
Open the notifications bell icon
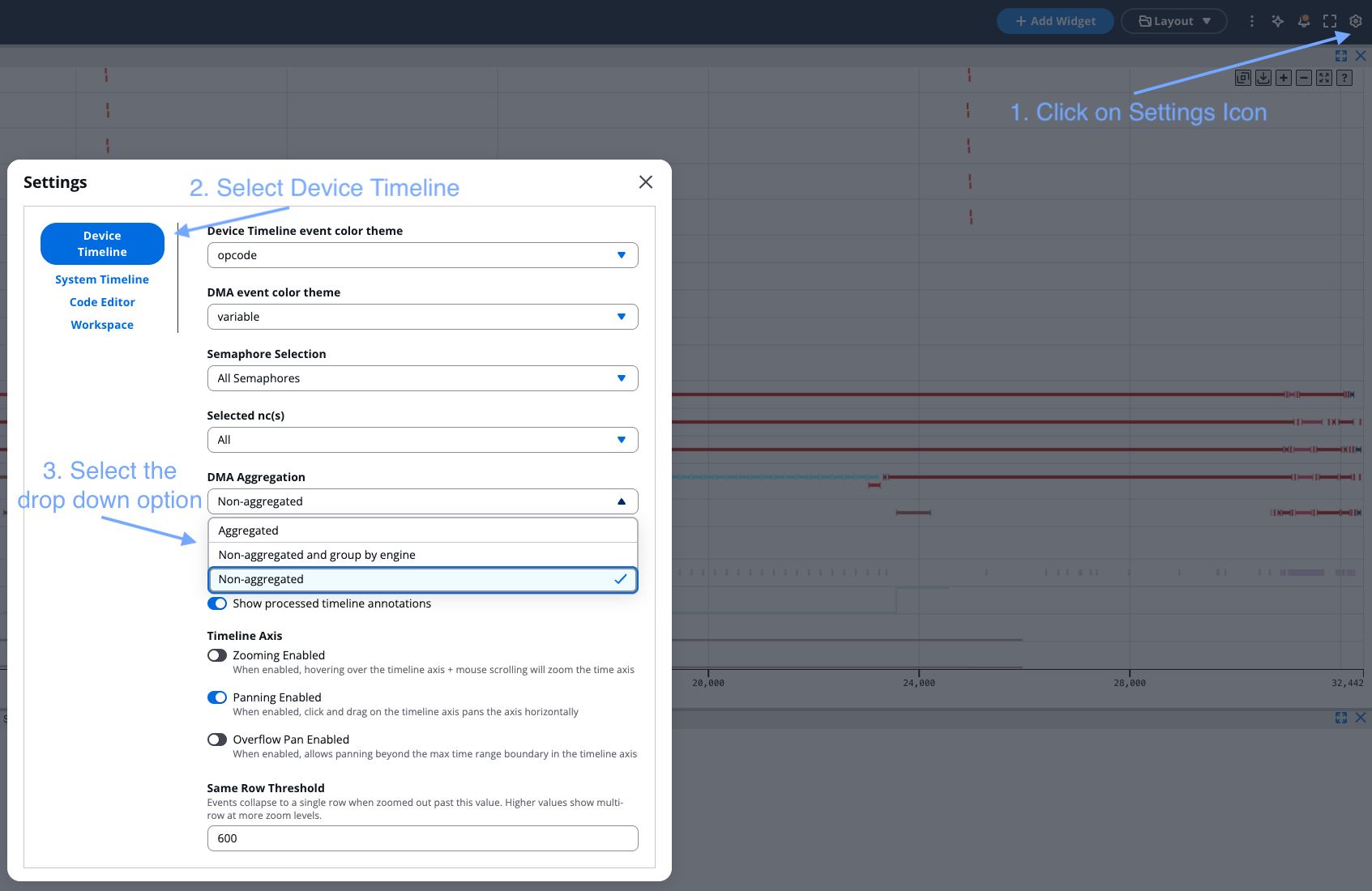[x=1304, y=21]
